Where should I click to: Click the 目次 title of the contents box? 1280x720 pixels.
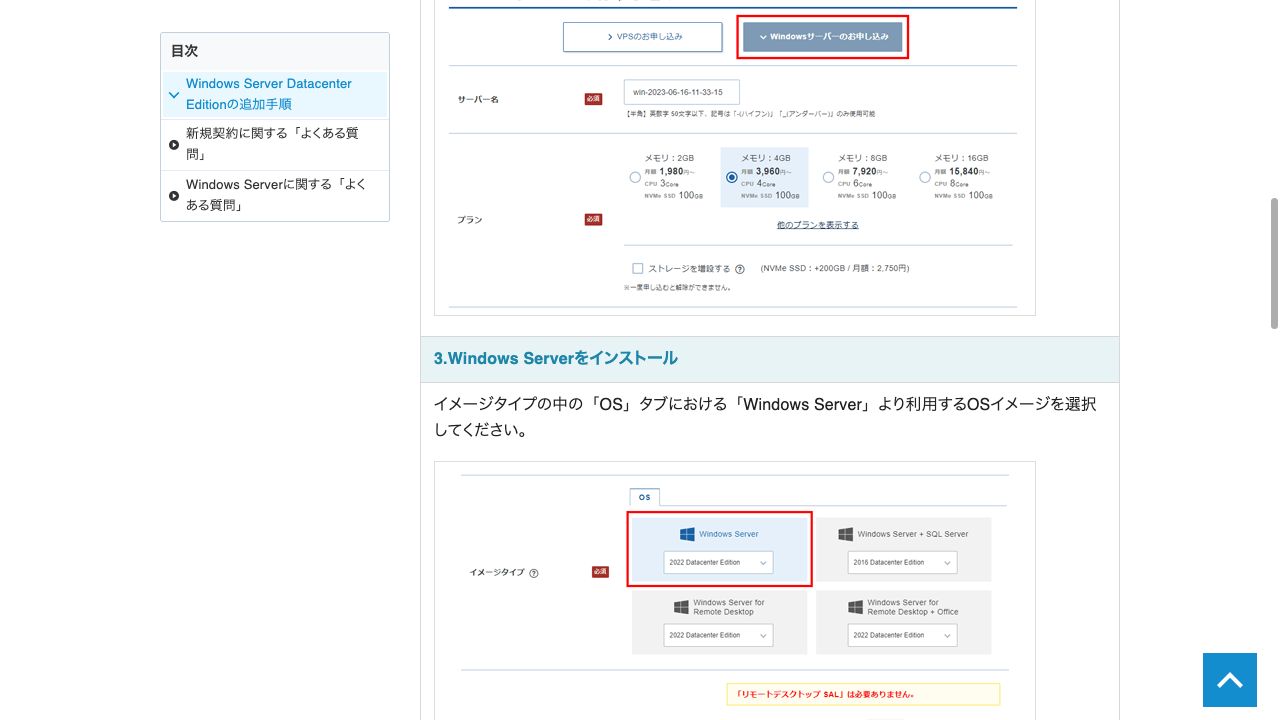184,51
